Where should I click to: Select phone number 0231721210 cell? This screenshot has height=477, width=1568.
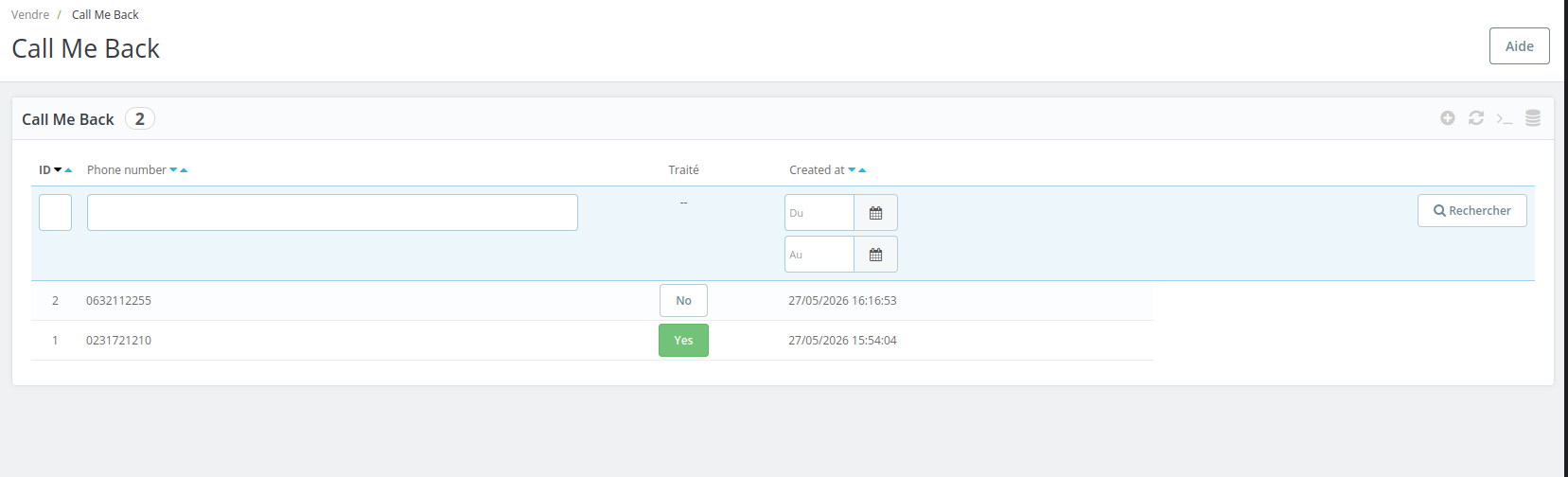(118, 341)
